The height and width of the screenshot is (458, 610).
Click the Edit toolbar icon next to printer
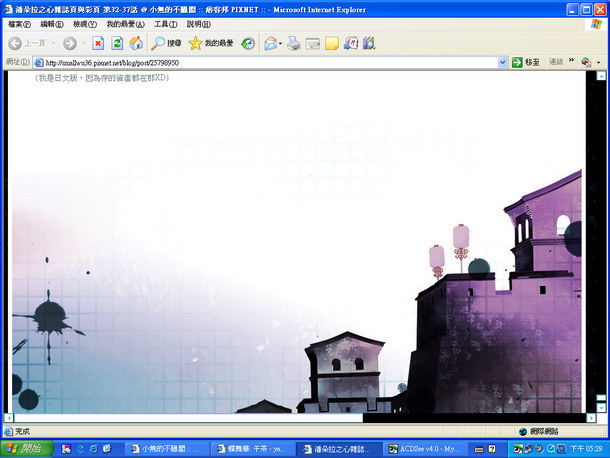pyautogui.click(x=312, y=43)
